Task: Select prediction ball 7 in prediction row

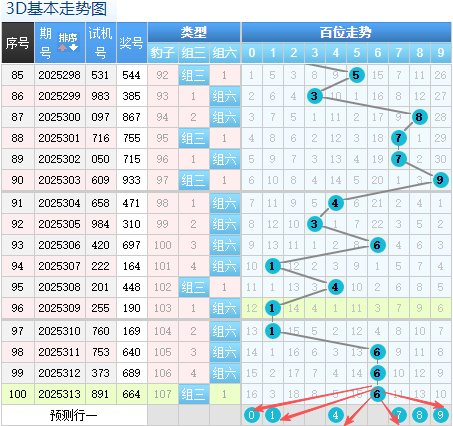Action: (x=398, y=415)
